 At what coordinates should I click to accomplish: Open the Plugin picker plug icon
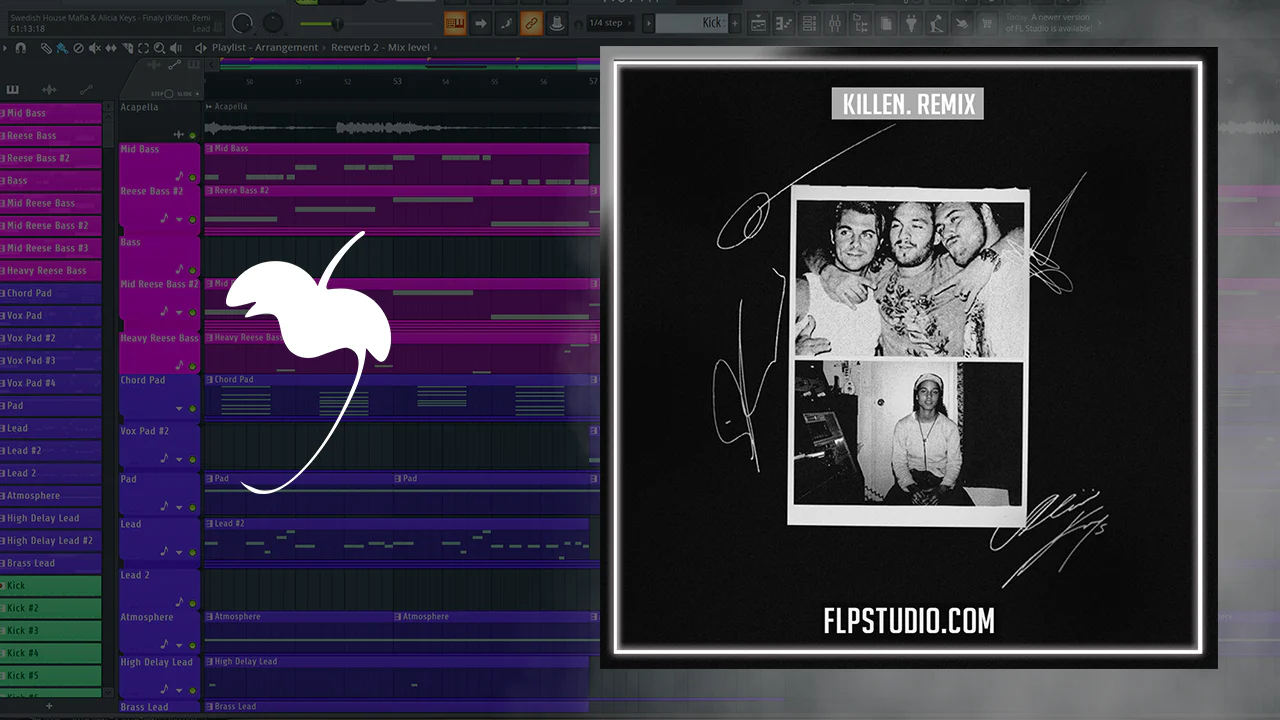[911, 23]
